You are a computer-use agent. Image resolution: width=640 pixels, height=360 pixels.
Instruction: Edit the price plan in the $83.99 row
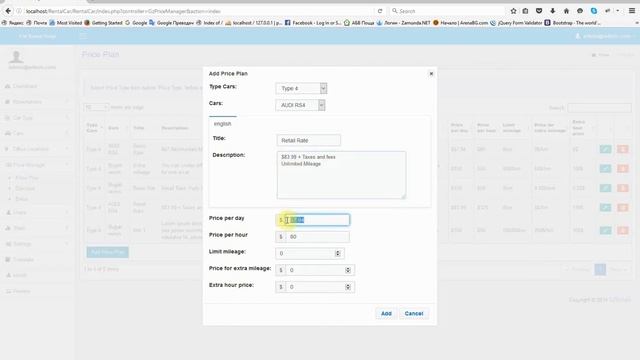(x=605, y=207)
